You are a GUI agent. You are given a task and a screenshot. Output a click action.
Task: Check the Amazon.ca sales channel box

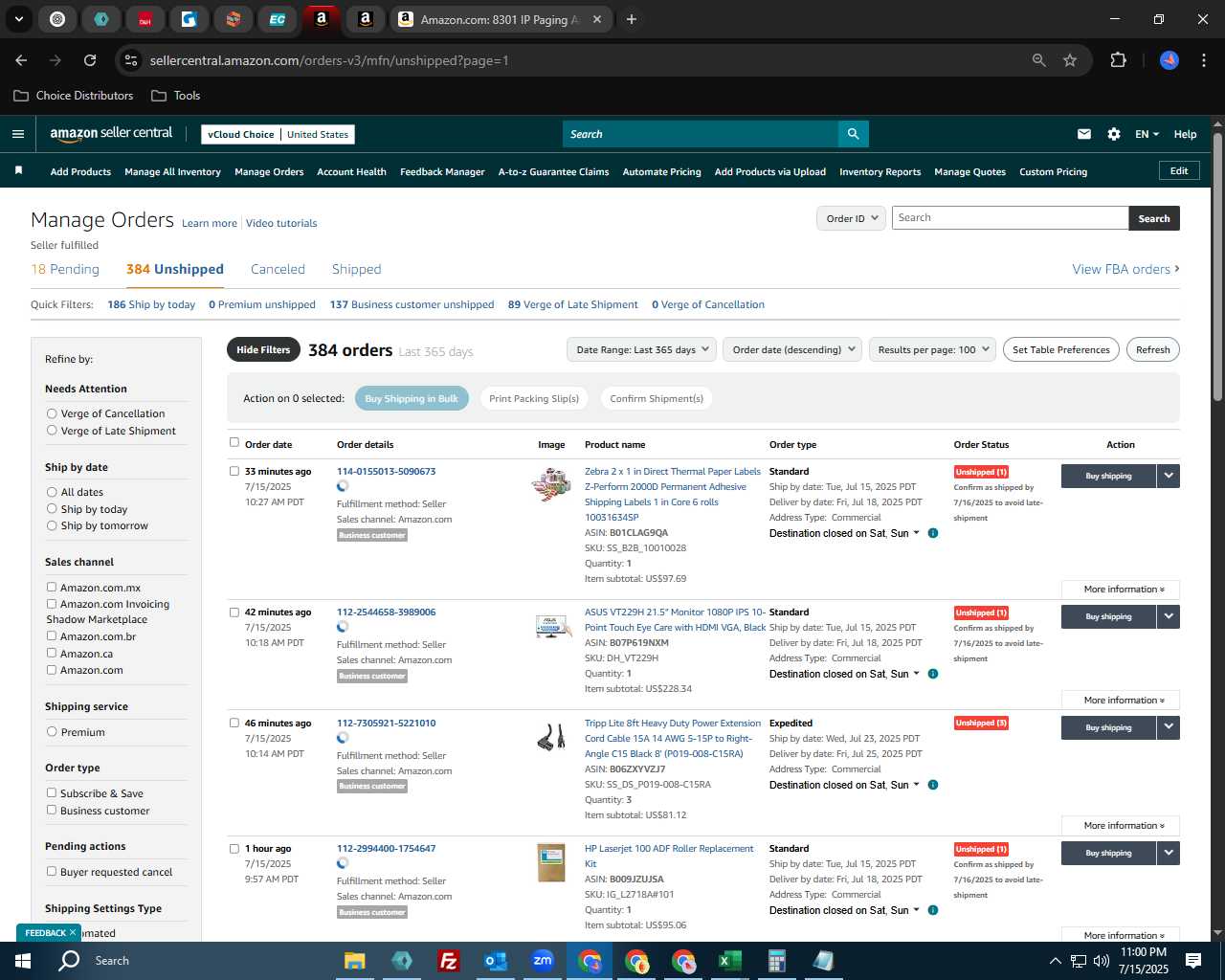[52, 654]
